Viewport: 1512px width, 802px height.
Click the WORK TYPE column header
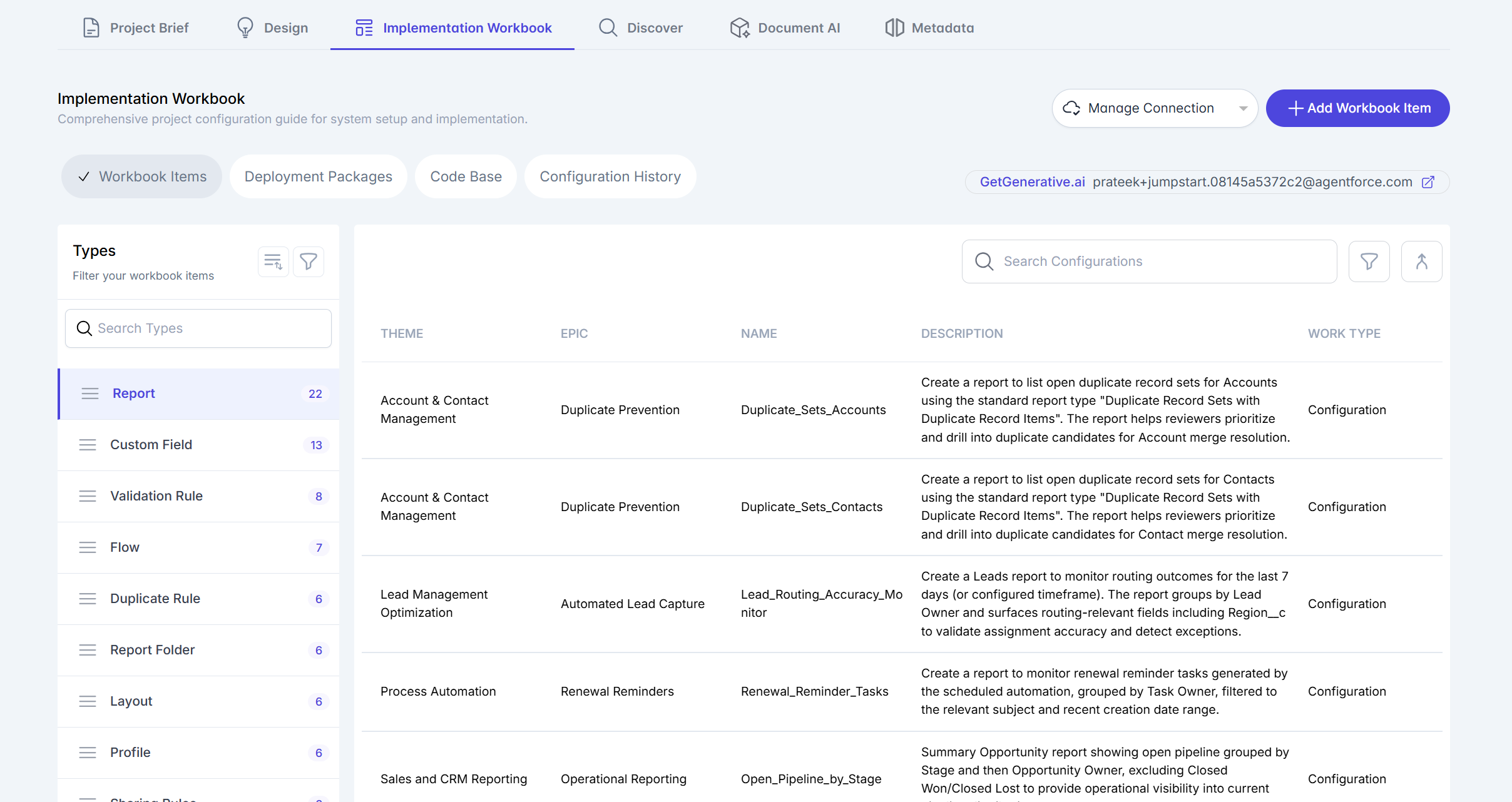click(1344, 333)
